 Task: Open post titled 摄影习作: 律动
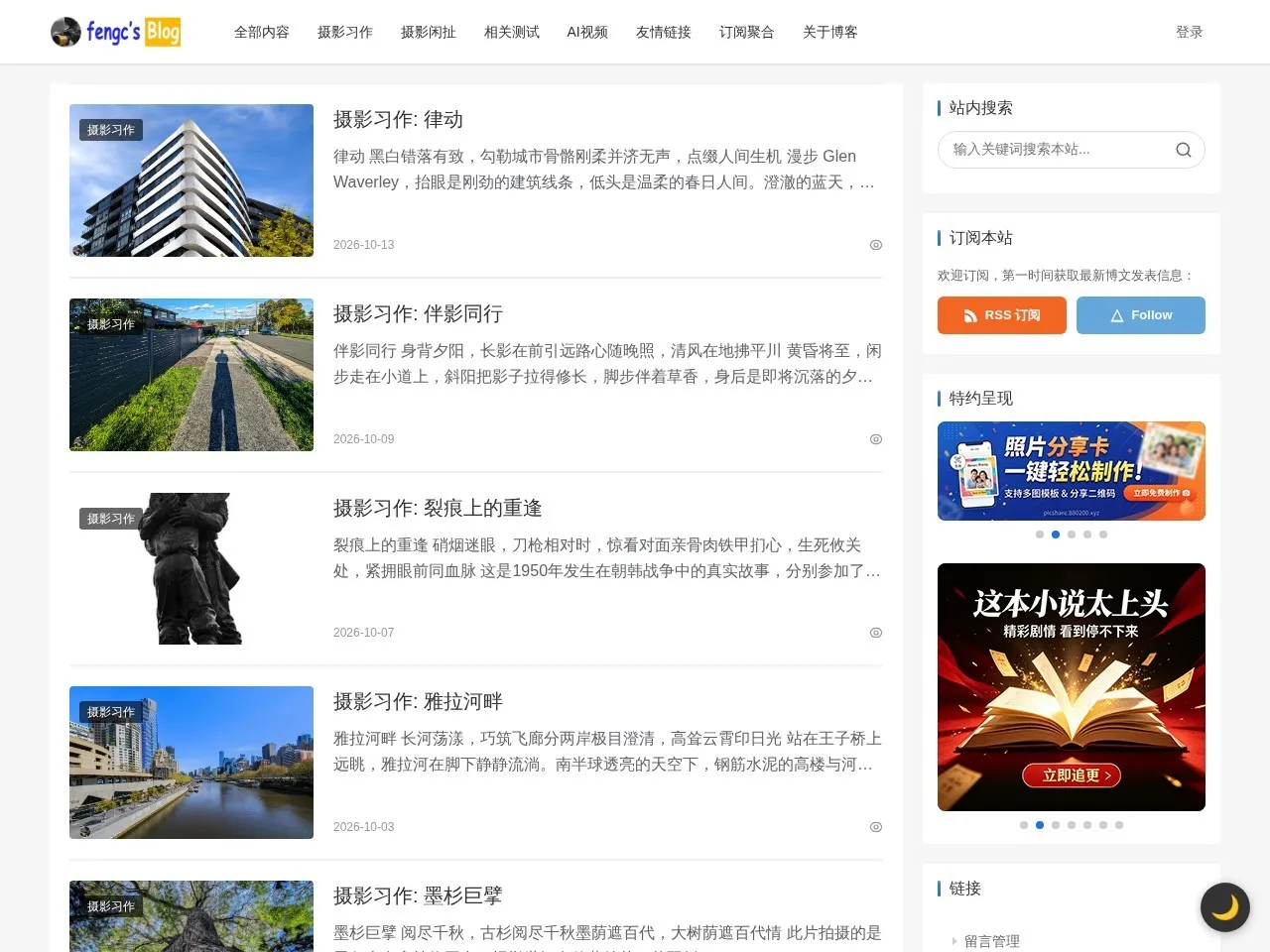(399, 120)
